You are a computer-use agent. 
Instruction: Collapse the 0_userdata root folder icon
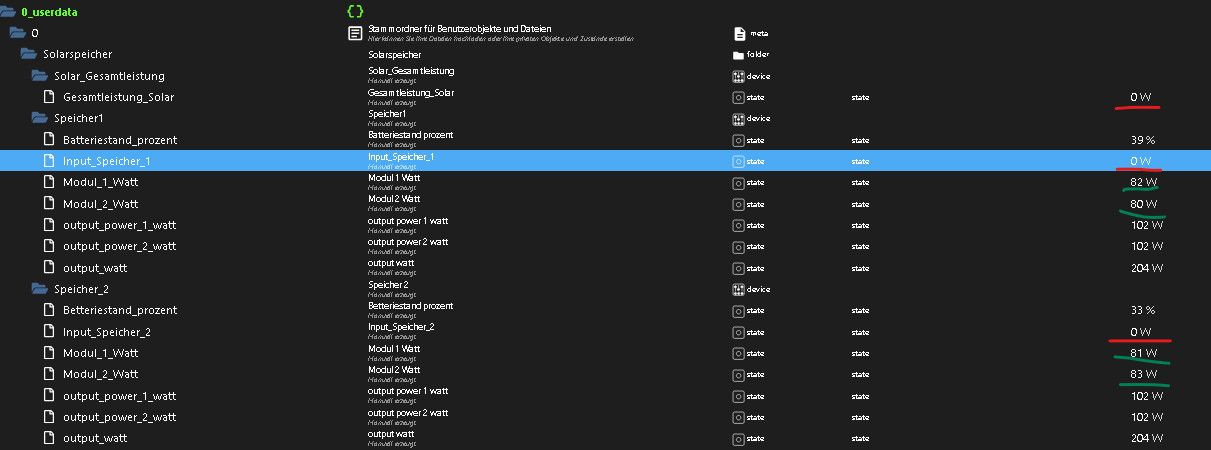(7, 12)
